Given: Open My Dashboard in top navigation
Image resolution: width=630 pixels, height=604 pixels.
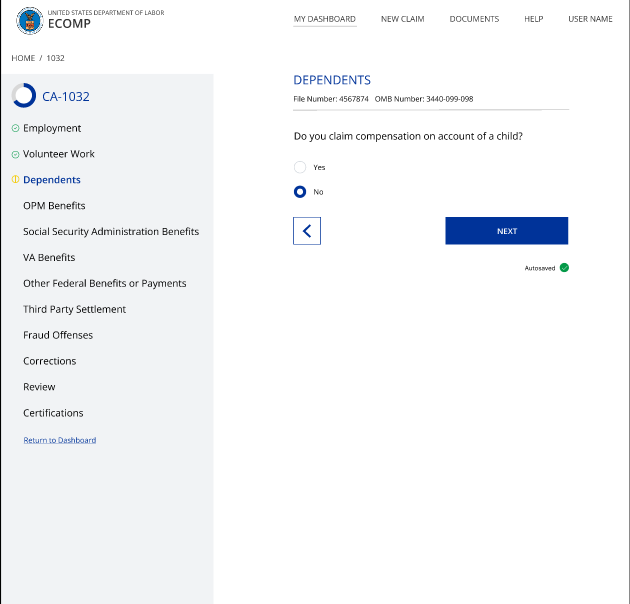Looking at the screenshot, I should [x=325, y=19].
